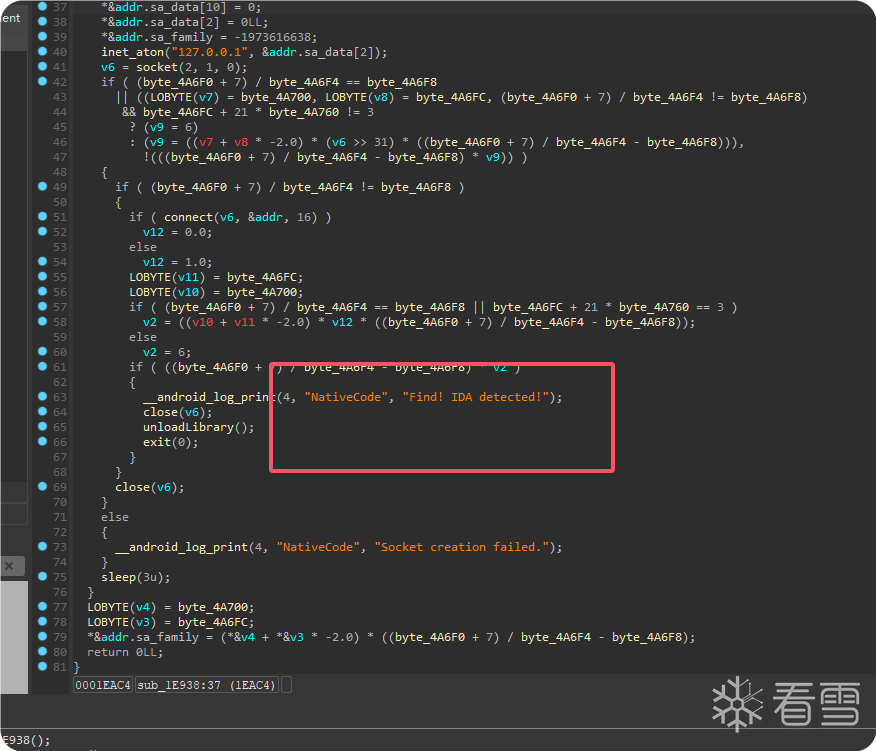This screenshot has width=876, height=751.
Task: Click the exit(0) call
Action: click(170, 442)
